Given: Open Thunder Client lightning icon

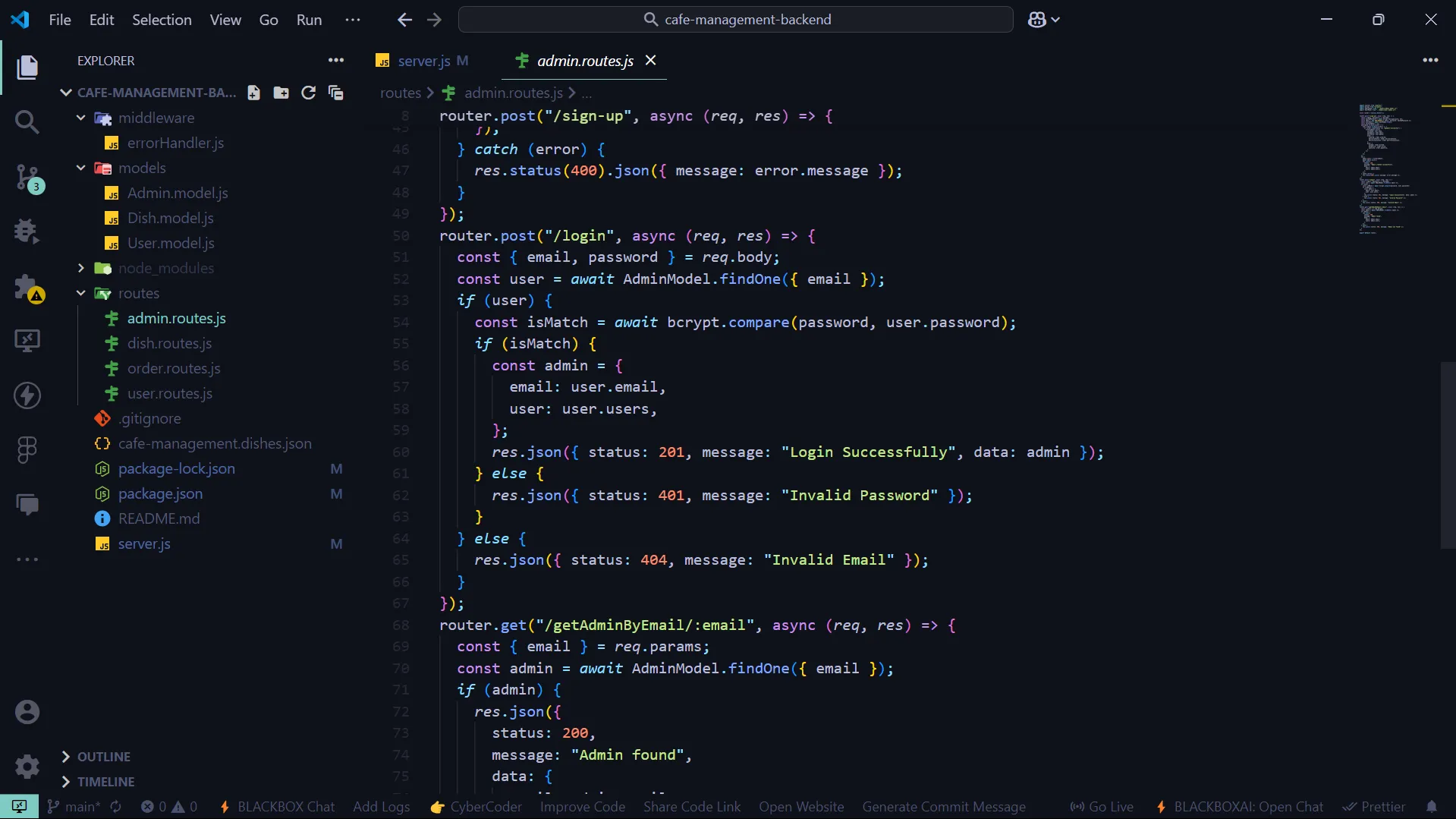Looking at the screenshot, I should (27, 395).
